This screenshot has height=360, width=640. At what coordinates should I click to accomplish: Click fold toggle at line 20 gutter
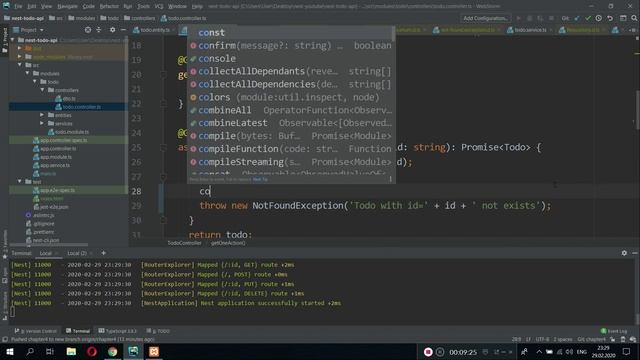tap(163, 75)
